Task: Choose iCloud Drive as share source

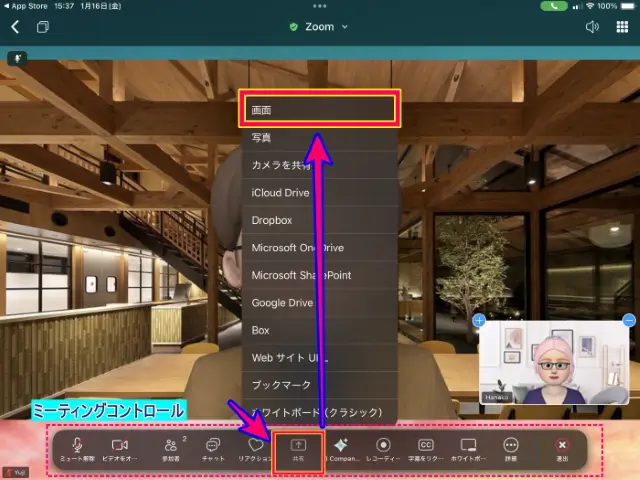Action: 320,193
